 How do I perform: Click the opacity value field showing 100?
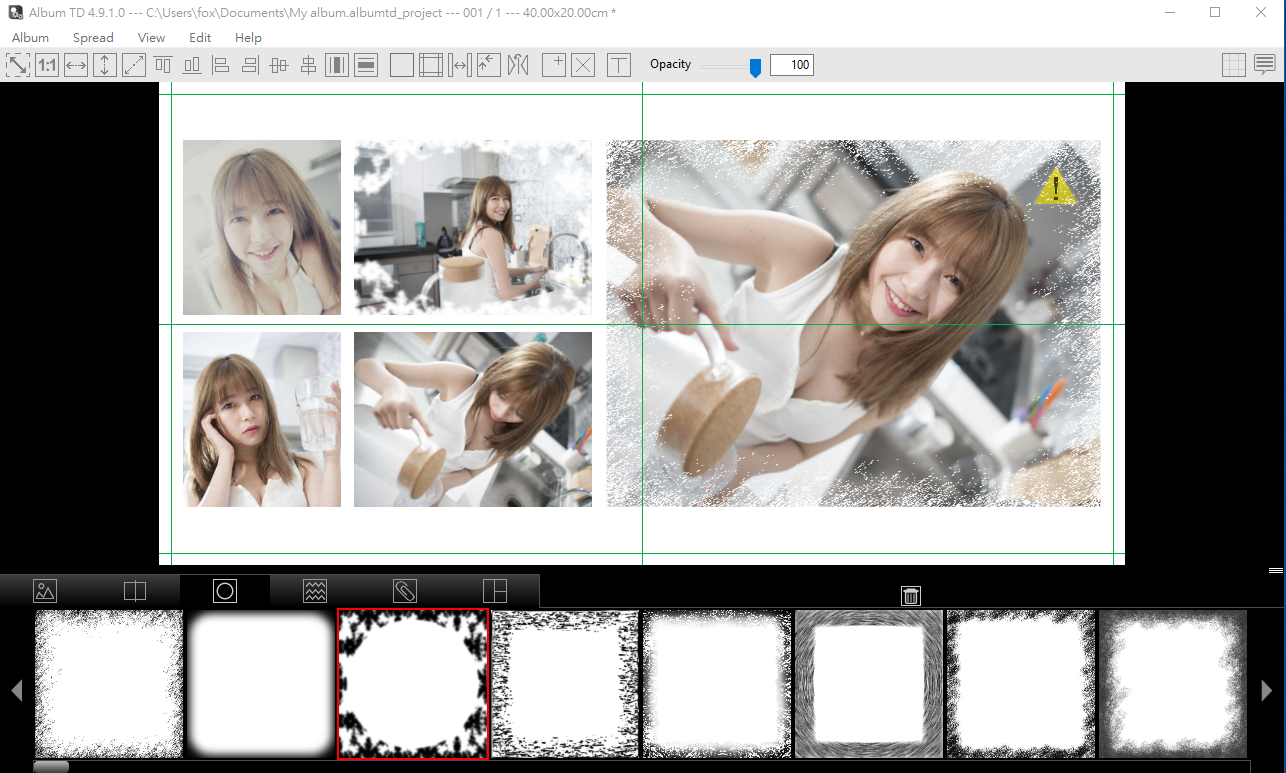[x=792, y=65]
